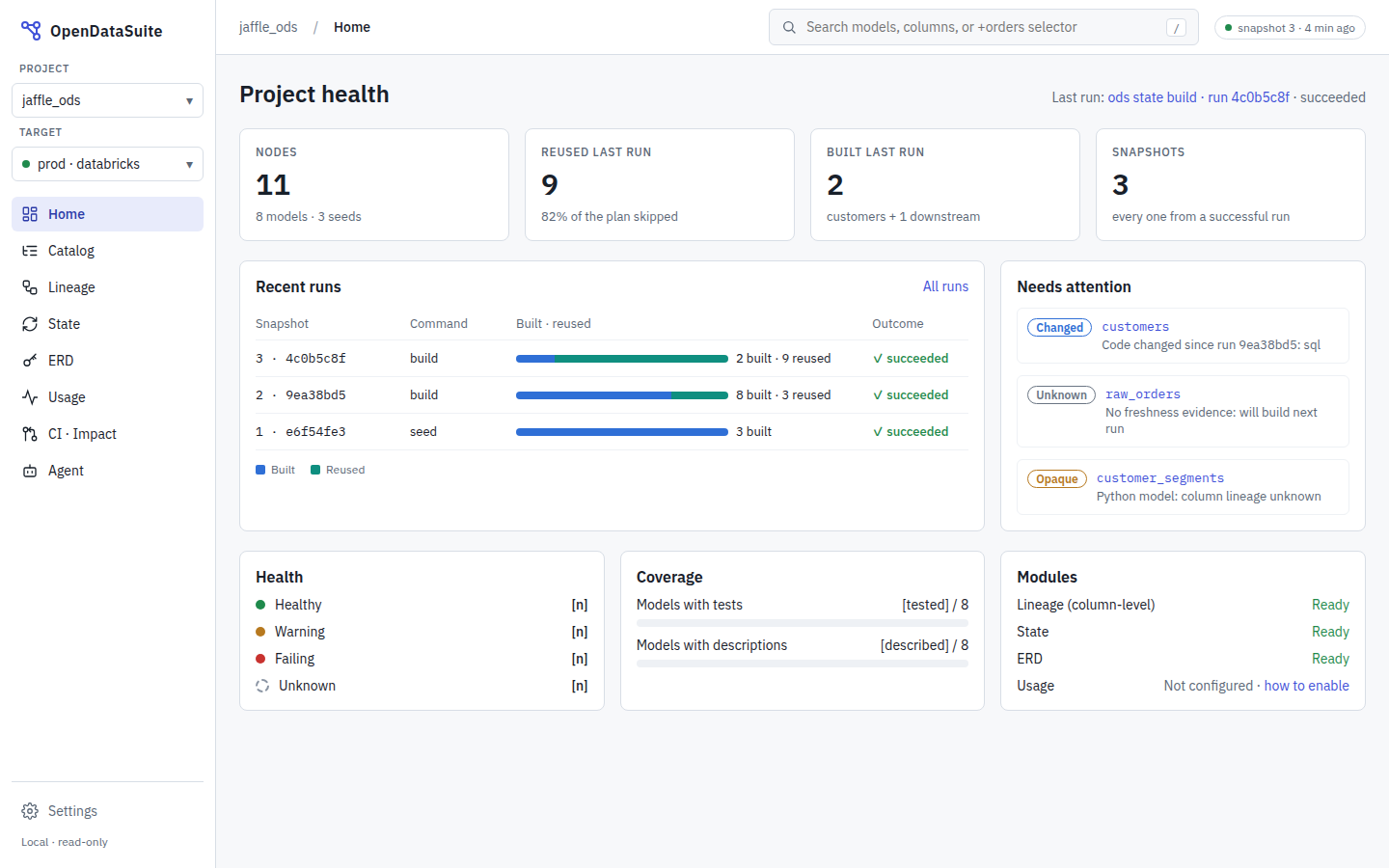This screenshot has width=1389, height=868.
Task: Expand the jaffle_ods project dropdown
Action: pyautogui.click(x=107, y=100)
